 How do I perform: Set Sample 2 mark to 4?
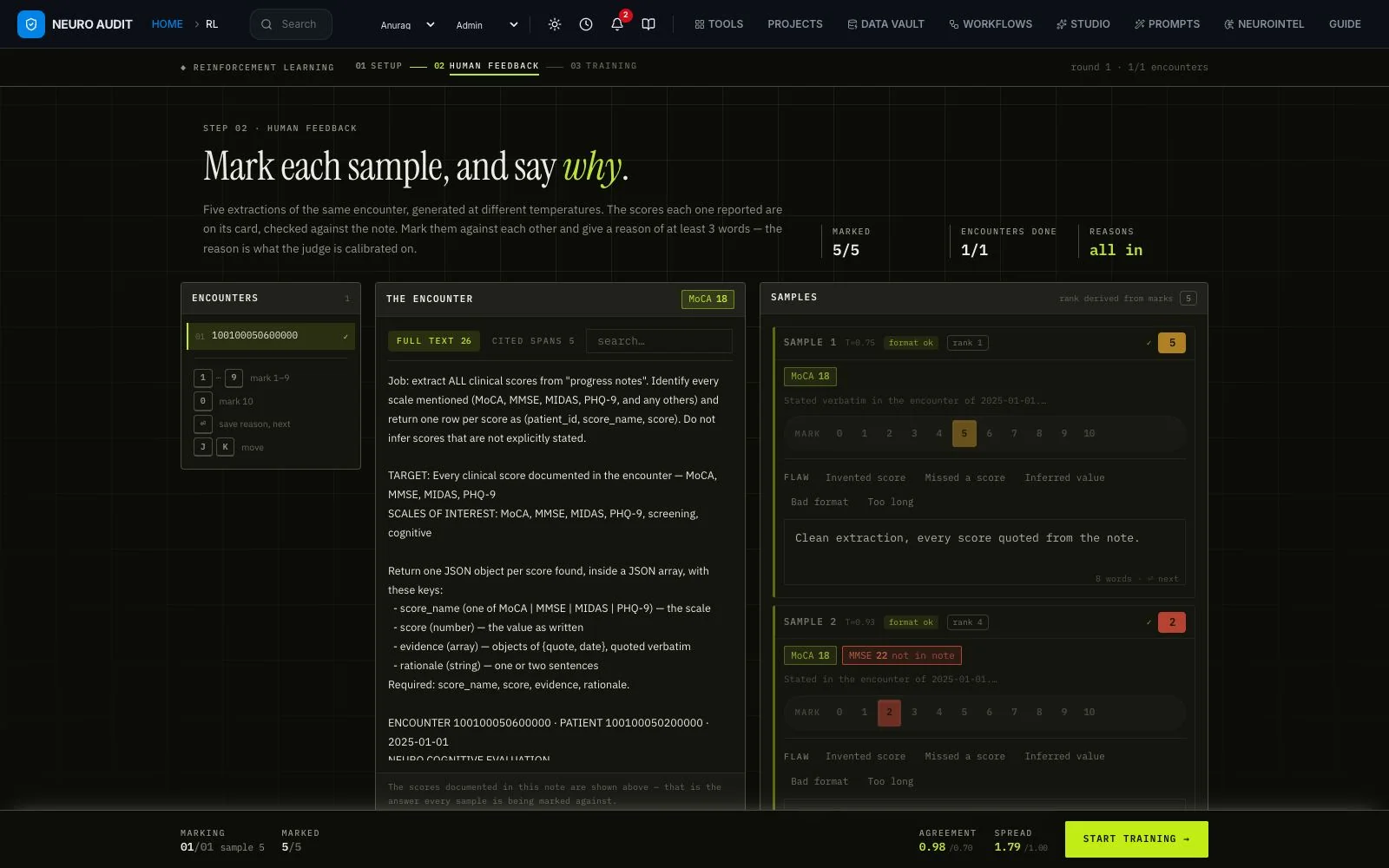[x=938, y=712]
